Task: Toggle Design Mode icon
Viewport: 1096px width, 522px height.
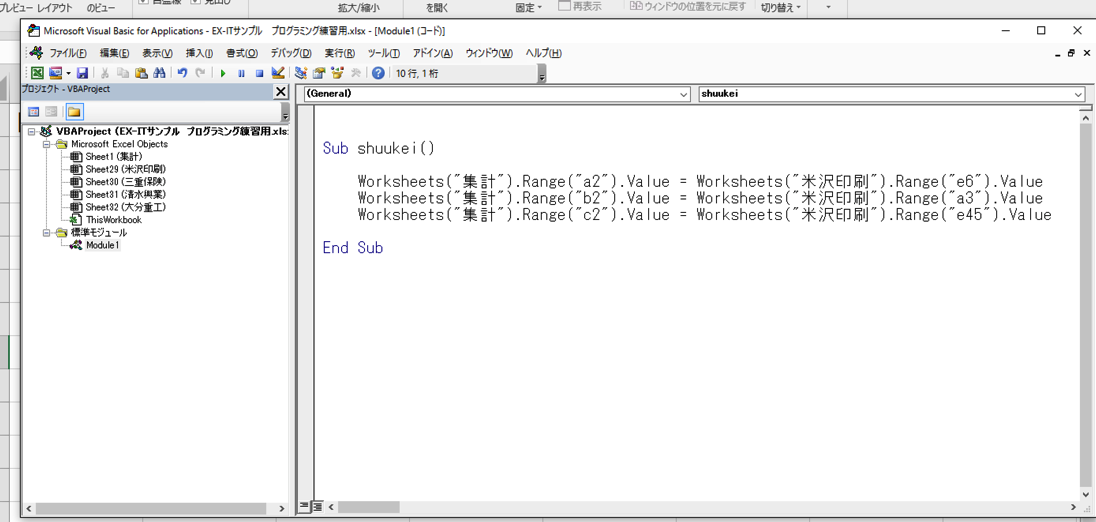Action: (x=277, y=73)
